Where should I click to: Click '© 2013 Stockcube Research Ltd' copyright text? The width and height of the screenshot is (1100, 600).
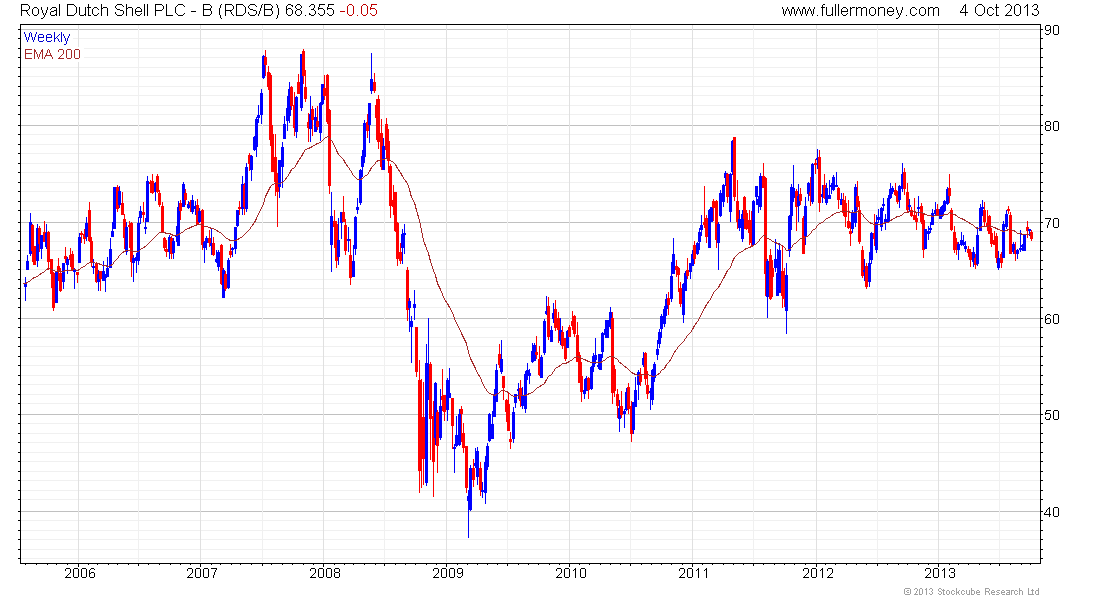pos(971,592)
